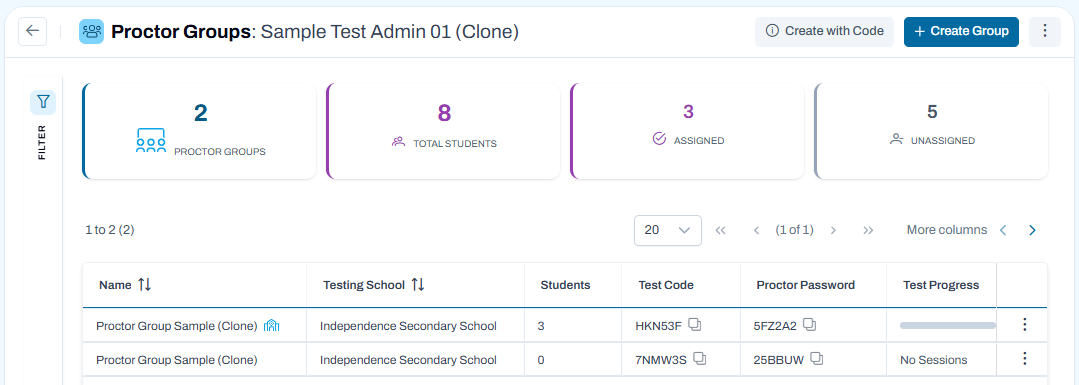Click the first row test progress bar
Screen dimensions: 1079x385
tap(948, 325)
